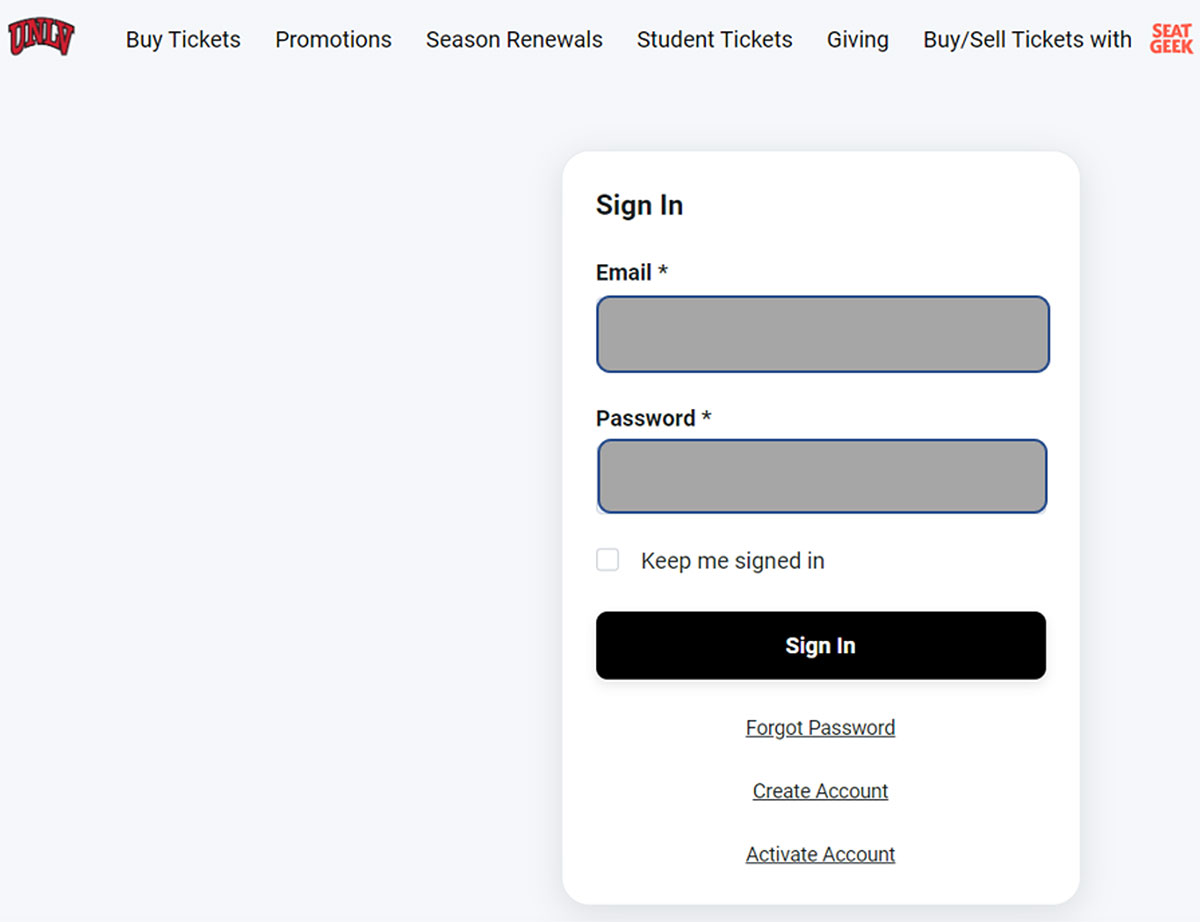Click the black Sign In button
This screenshot has height=922, width=1200.
pos(821,646)
